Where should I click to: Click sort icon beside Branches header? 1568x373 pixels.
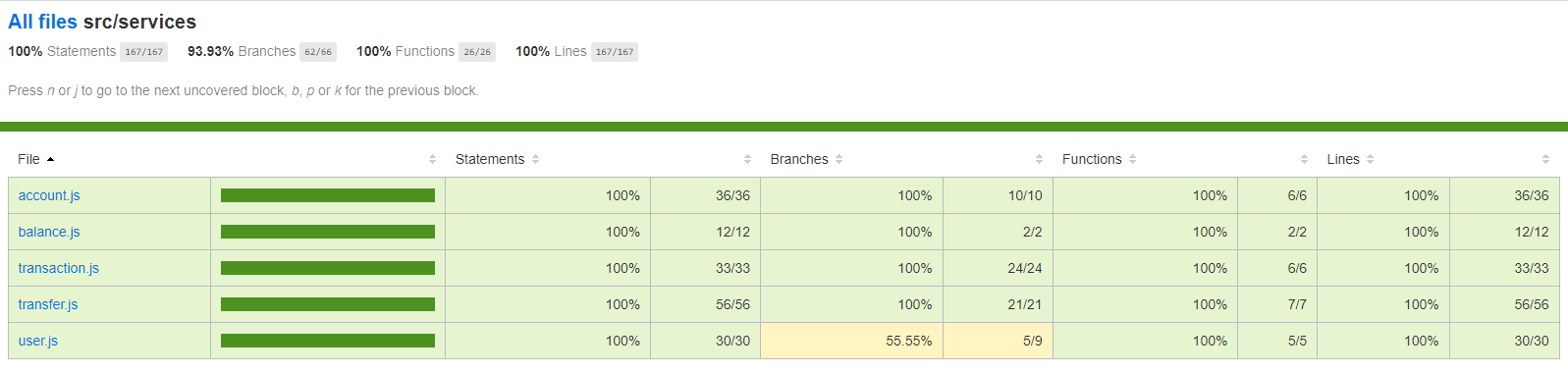839,159
